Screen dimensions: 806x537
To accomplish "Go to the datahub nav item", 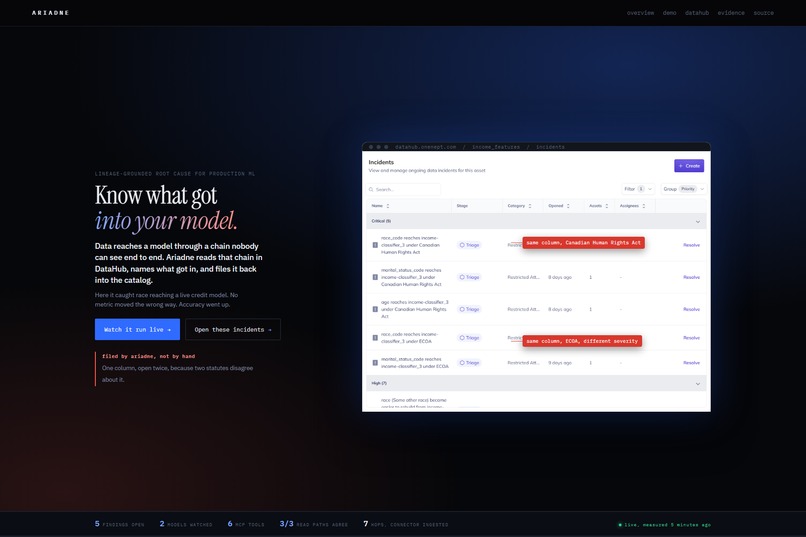I will [697, 13].
